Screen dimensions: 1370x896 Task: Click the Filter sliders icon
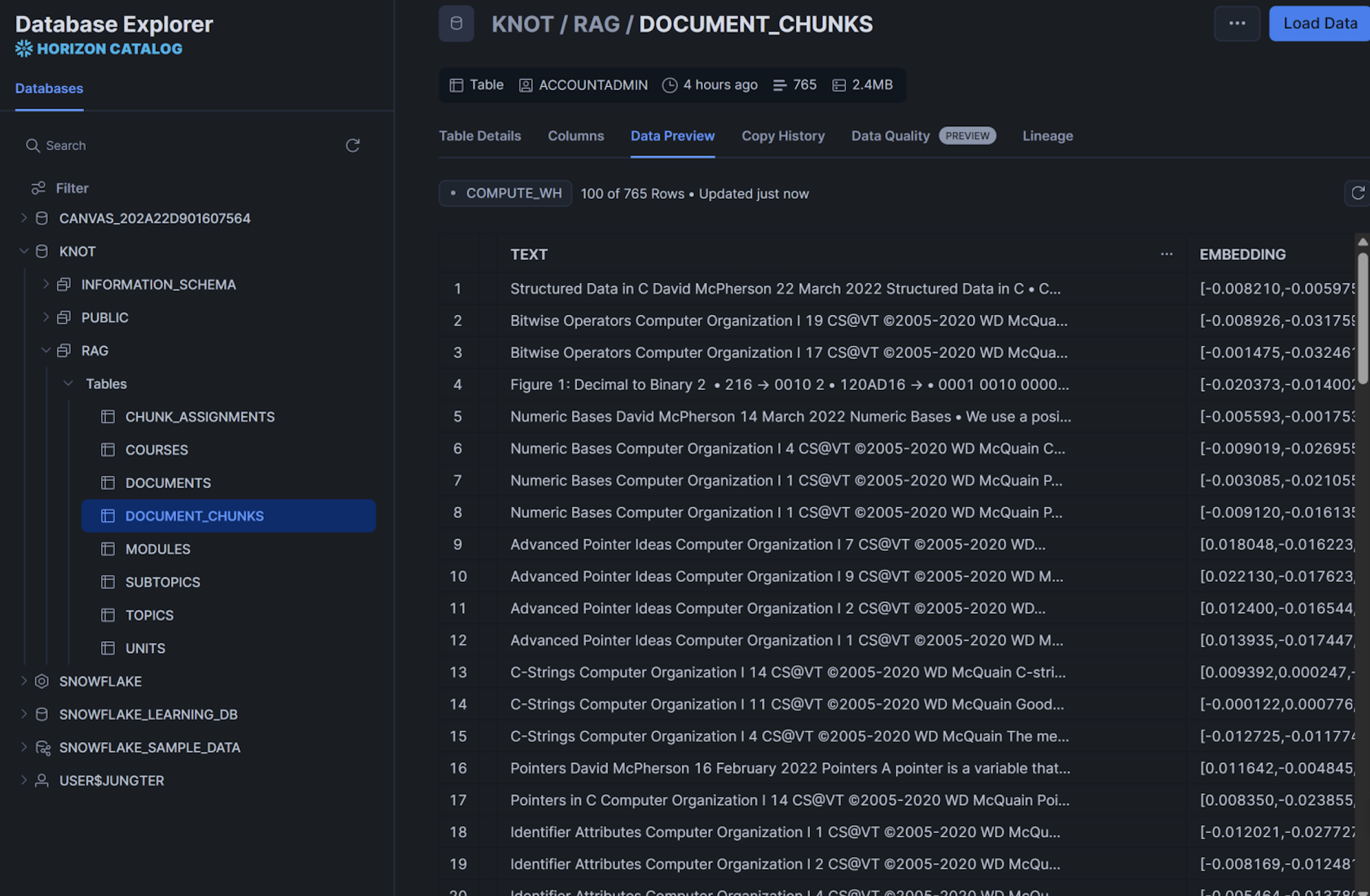pos(39,188)
